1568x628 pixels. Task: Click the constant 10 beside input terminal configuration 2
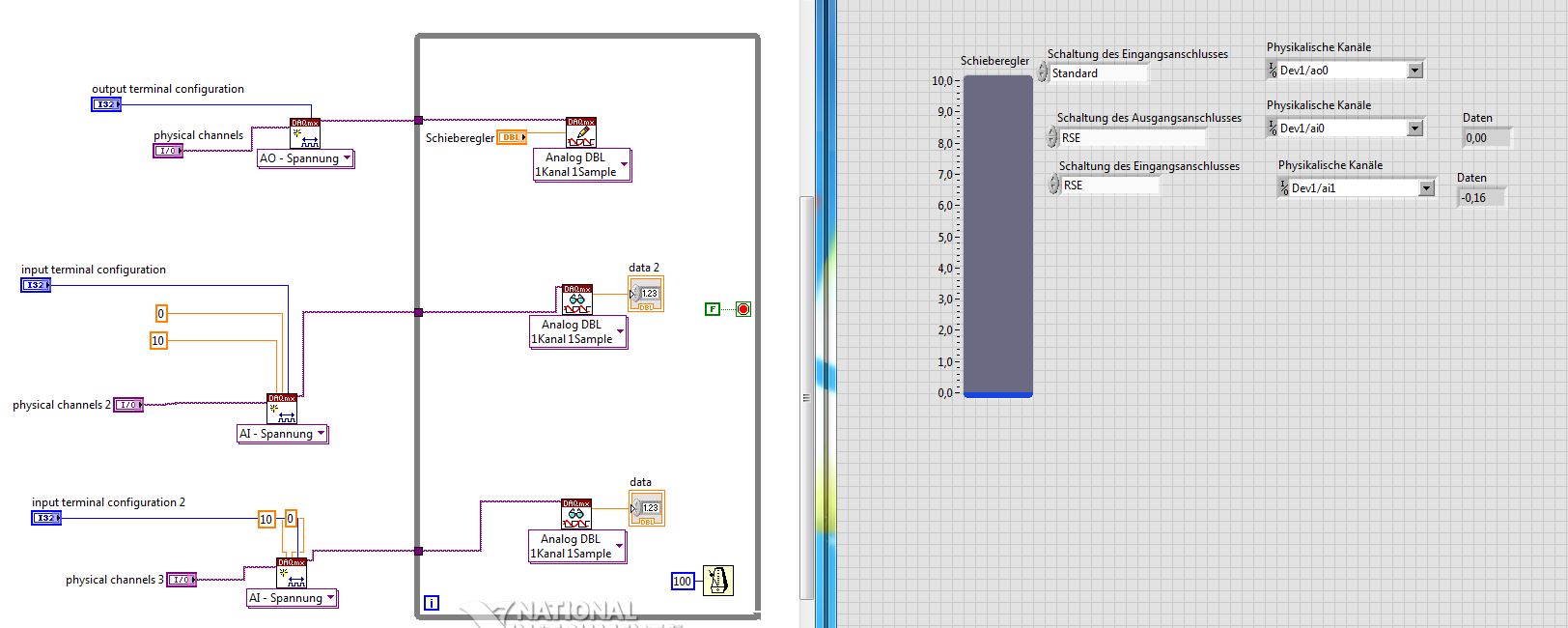[x=266, y=519]
